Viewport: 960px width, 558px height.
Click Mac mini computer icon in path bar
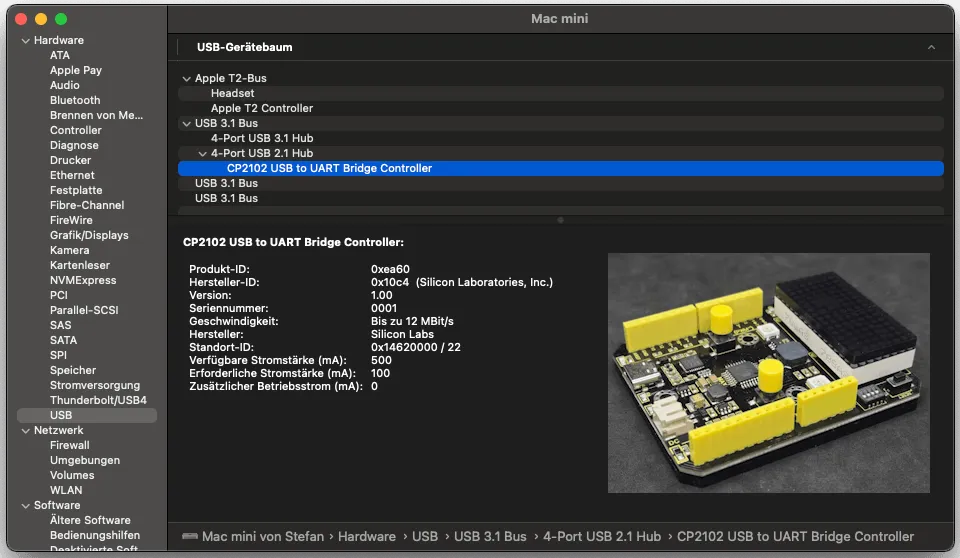point(190,537)
